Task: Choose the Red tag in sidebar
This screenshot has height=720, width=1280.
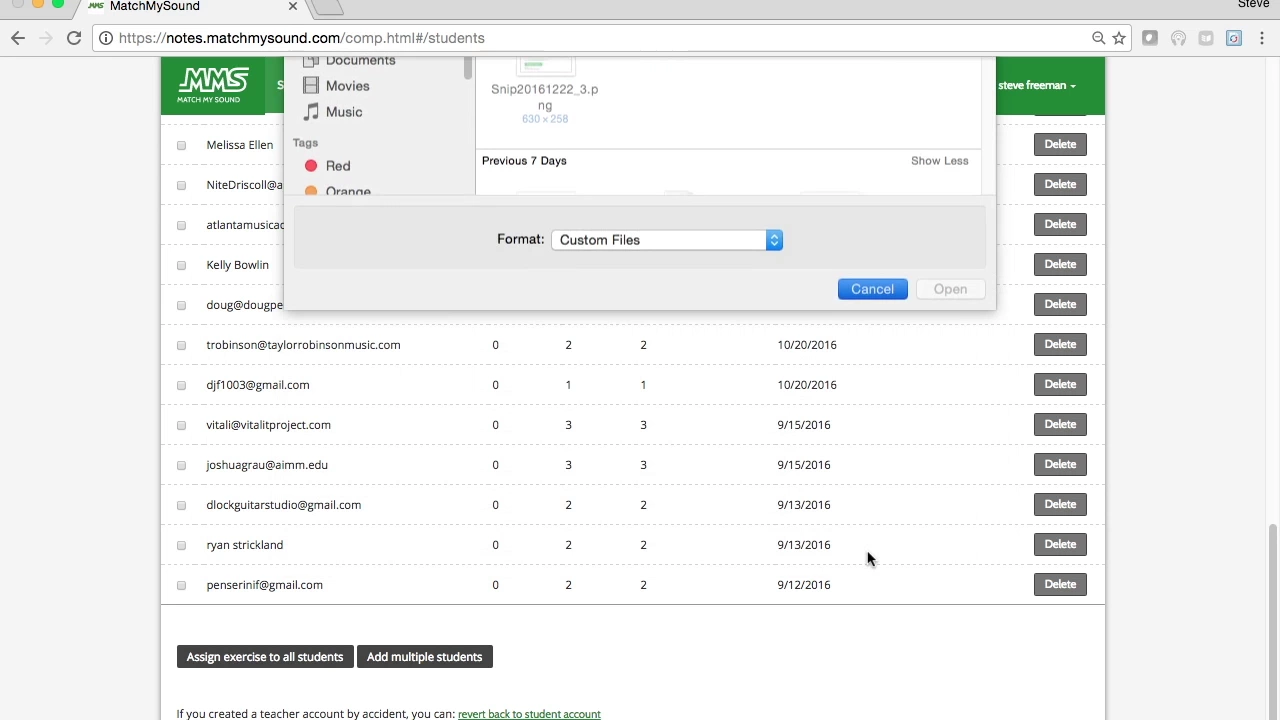Action: [x=338, y=166]
